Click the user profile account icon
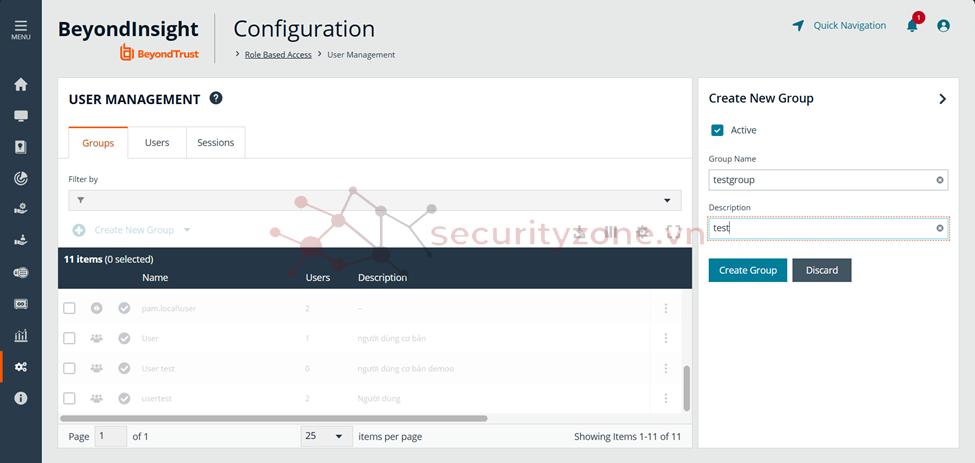 [943, 26]
